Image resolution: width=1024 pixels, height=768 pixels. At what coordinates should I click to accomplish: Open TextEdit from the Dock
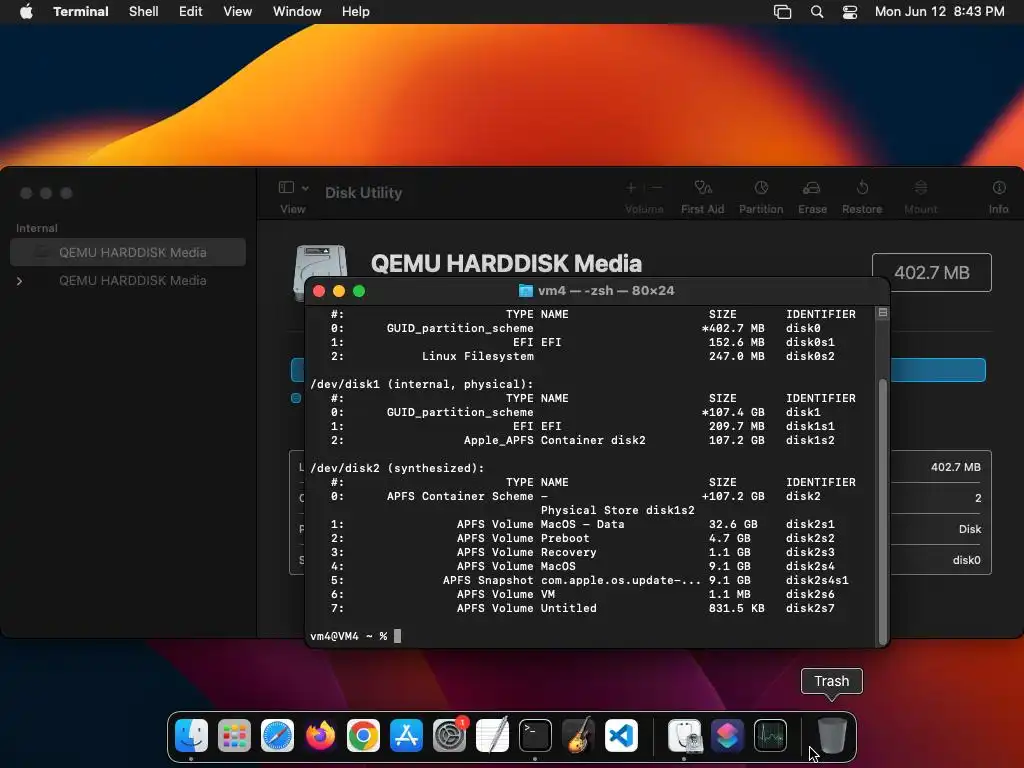pyautogui.click(x=492, y=735)
